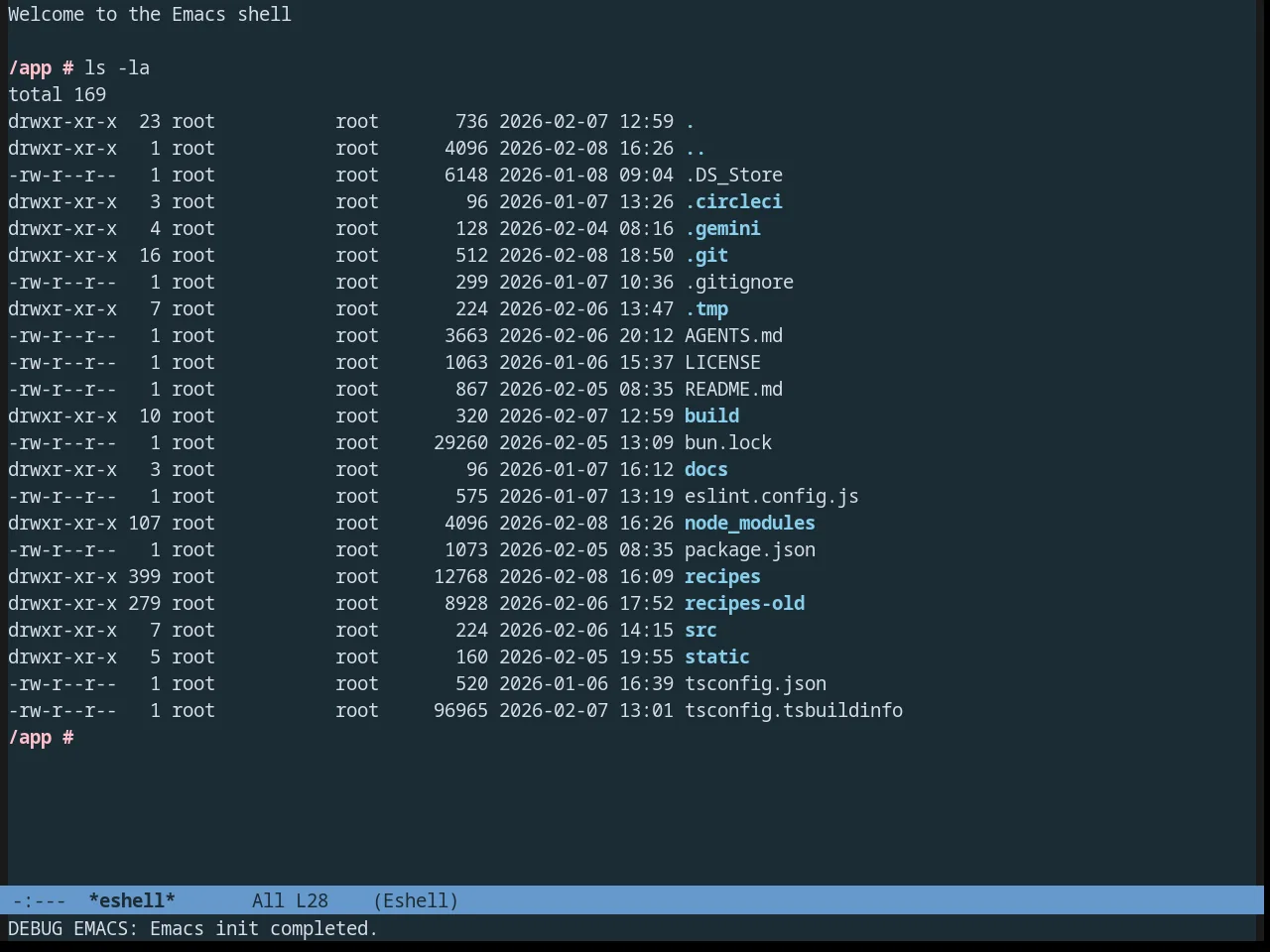This screenshot has height=952, width=1270.
Task: Click 'All' position indicator in mode line
Action: tap(268, 900)
